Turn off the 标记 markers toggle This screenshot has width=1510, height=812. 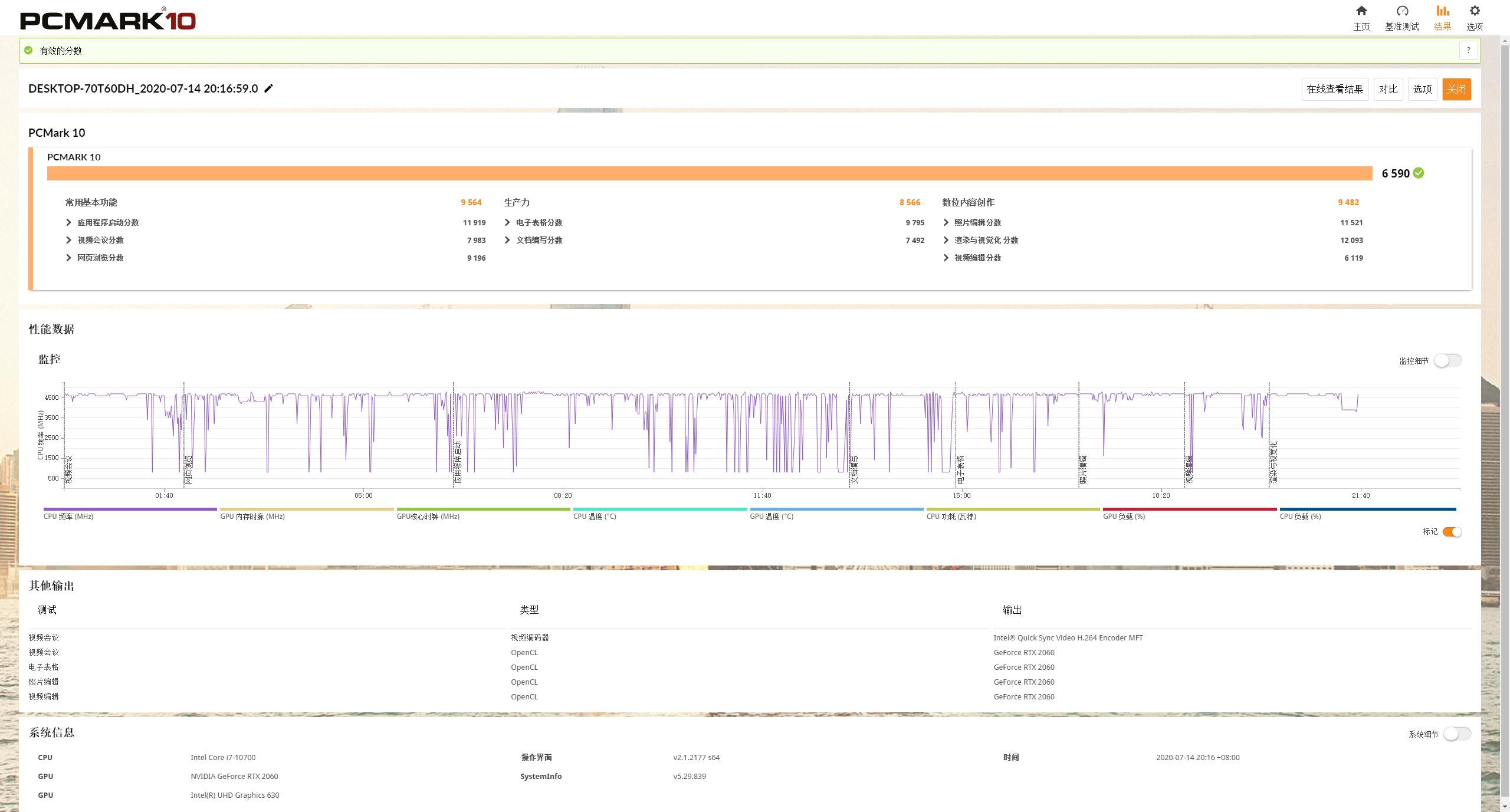pyautogui.click(x=1452, y=532)
